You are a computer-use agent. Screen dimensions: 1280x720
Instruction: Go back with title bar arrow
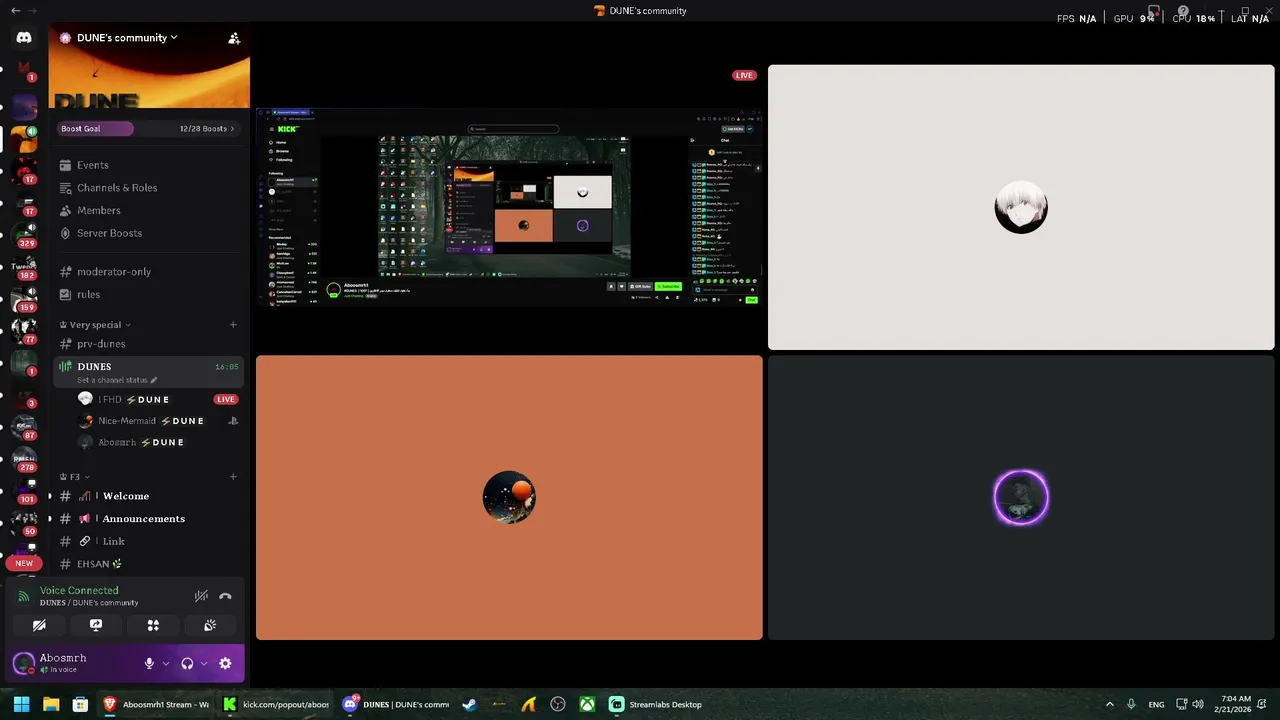point(15,10)
